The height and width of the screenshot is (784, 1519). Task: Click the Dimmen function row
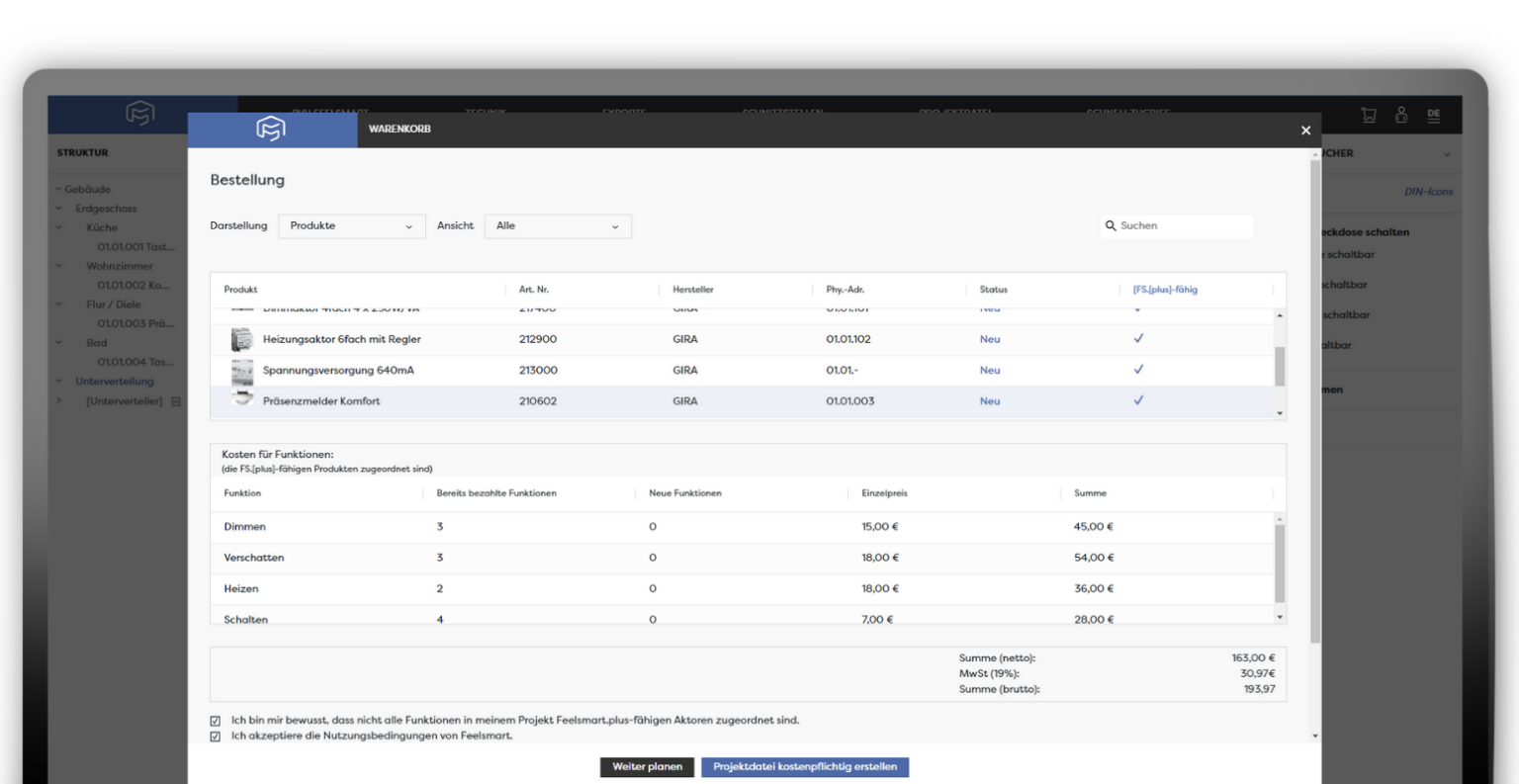point(742,527)
